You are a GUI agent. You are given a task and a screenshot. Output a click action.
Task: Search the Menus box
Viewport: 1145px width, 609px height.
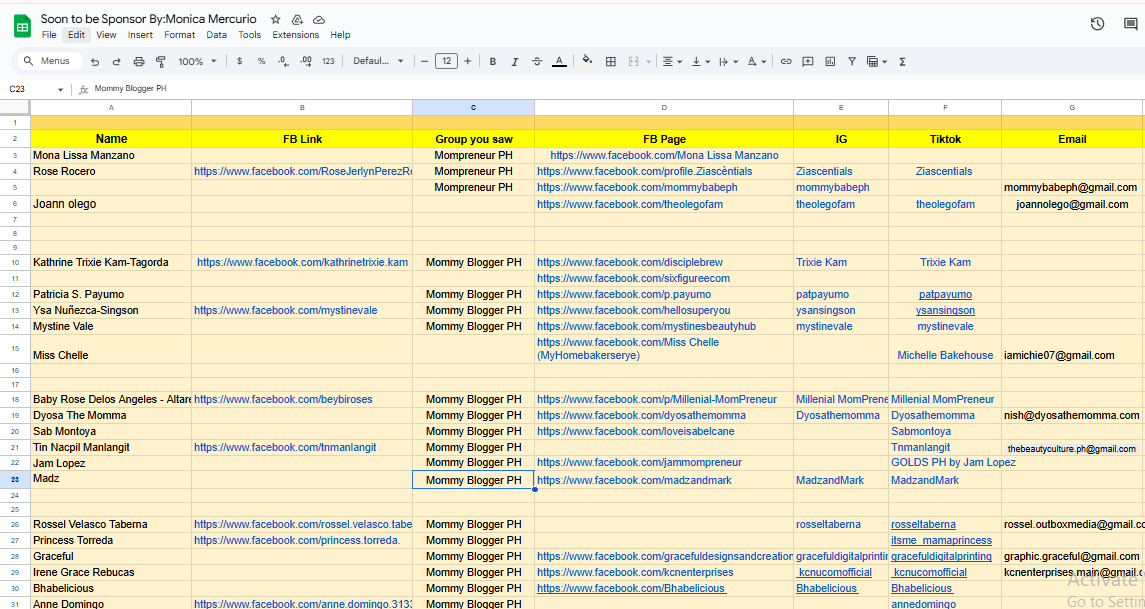coord(48,61)
